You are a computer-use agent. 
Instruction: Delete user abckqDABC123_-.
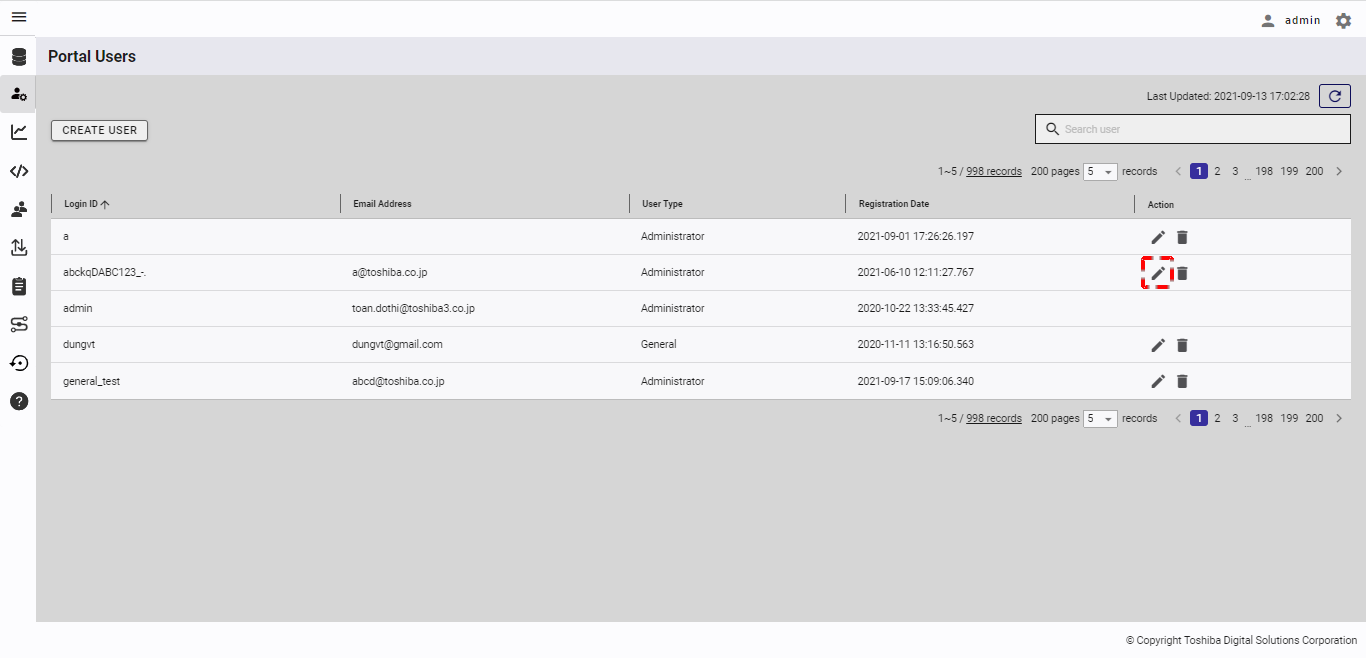coord(1182,273)
